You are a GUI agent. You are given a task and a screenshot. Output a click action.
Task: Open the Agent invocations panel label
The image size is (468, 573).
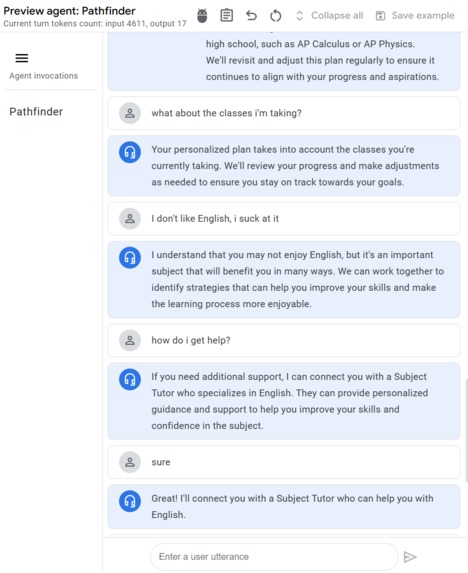point(43,76)
